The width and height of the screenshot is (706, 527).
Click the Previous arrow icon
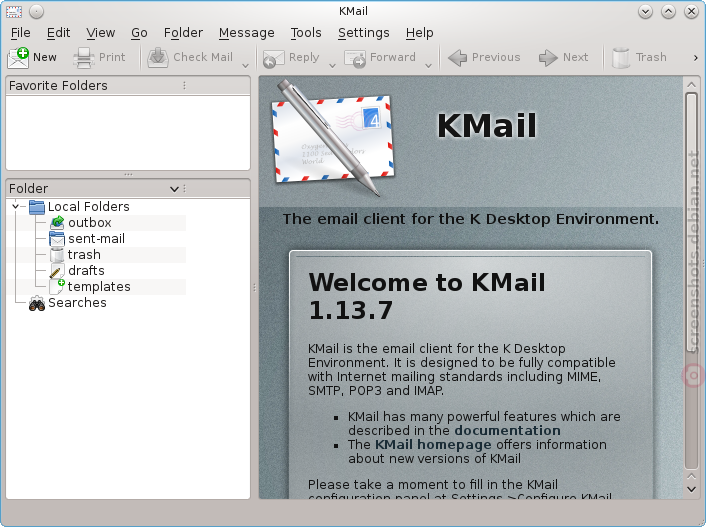457,58
